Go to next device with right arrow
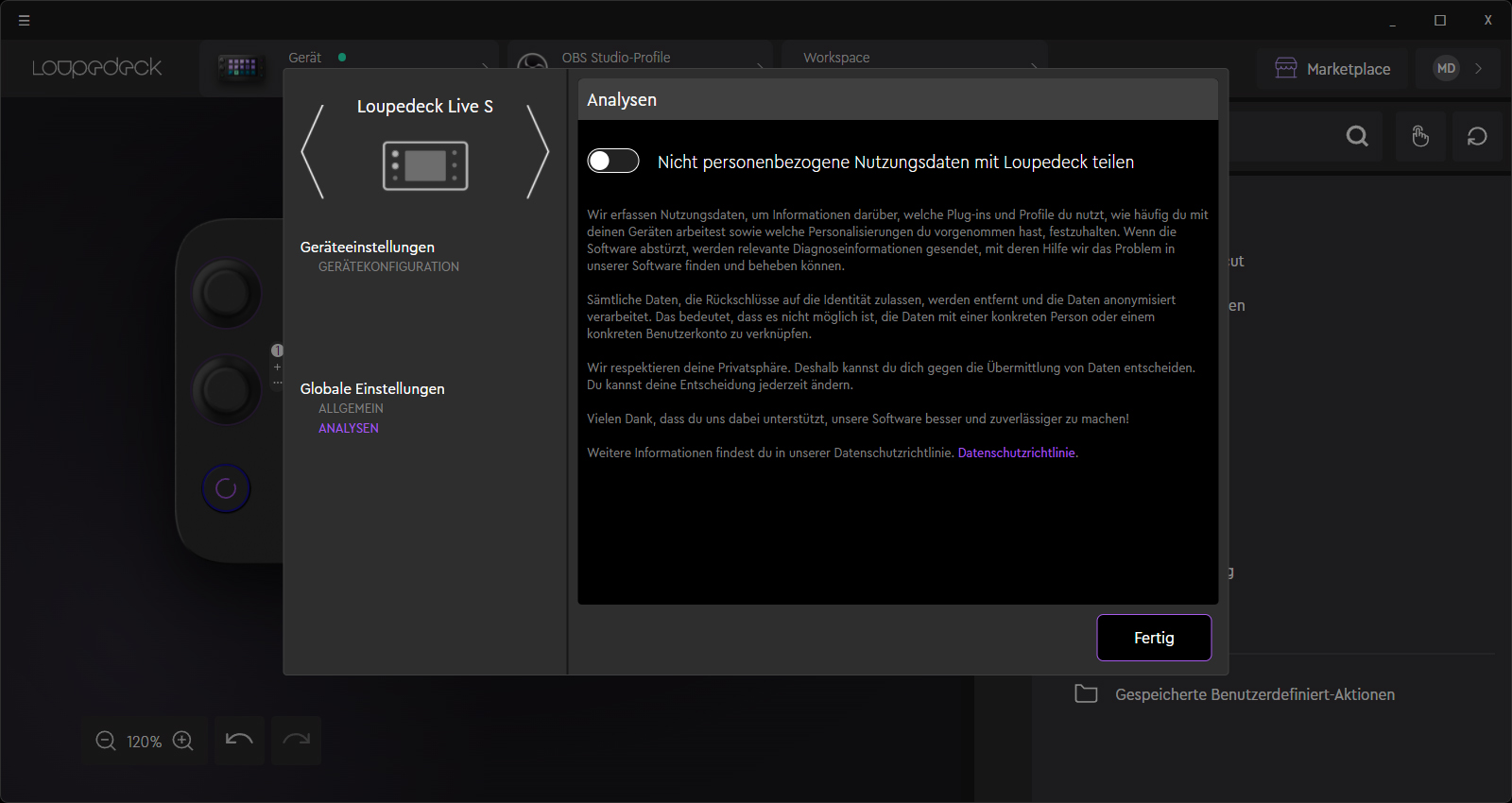This screenshot has height=803, width=1512. [x=538, y=151]
